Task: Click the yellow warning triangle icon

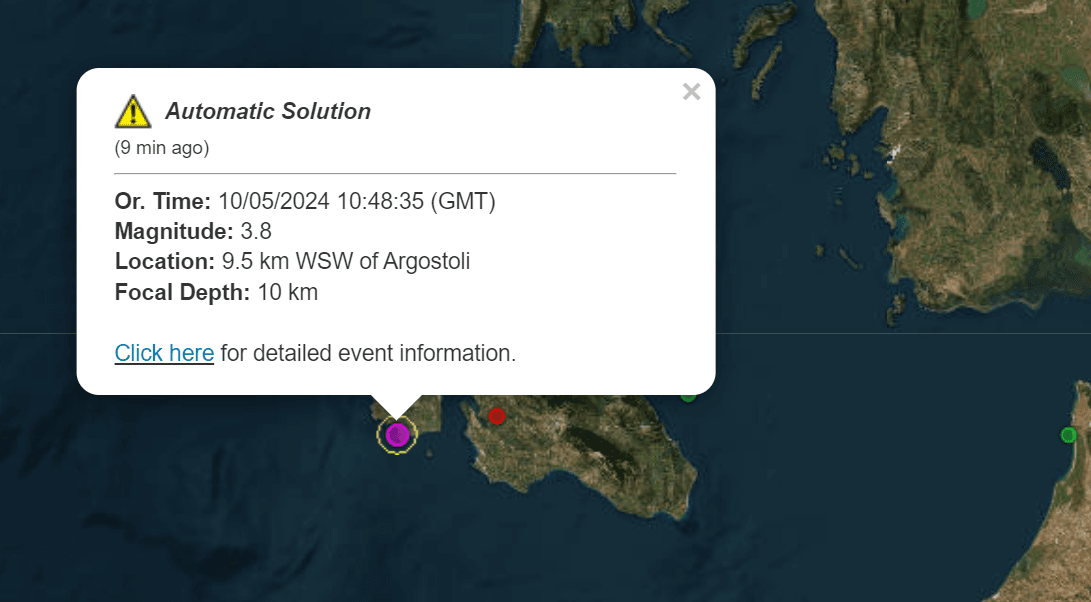Action: [133, 112]
